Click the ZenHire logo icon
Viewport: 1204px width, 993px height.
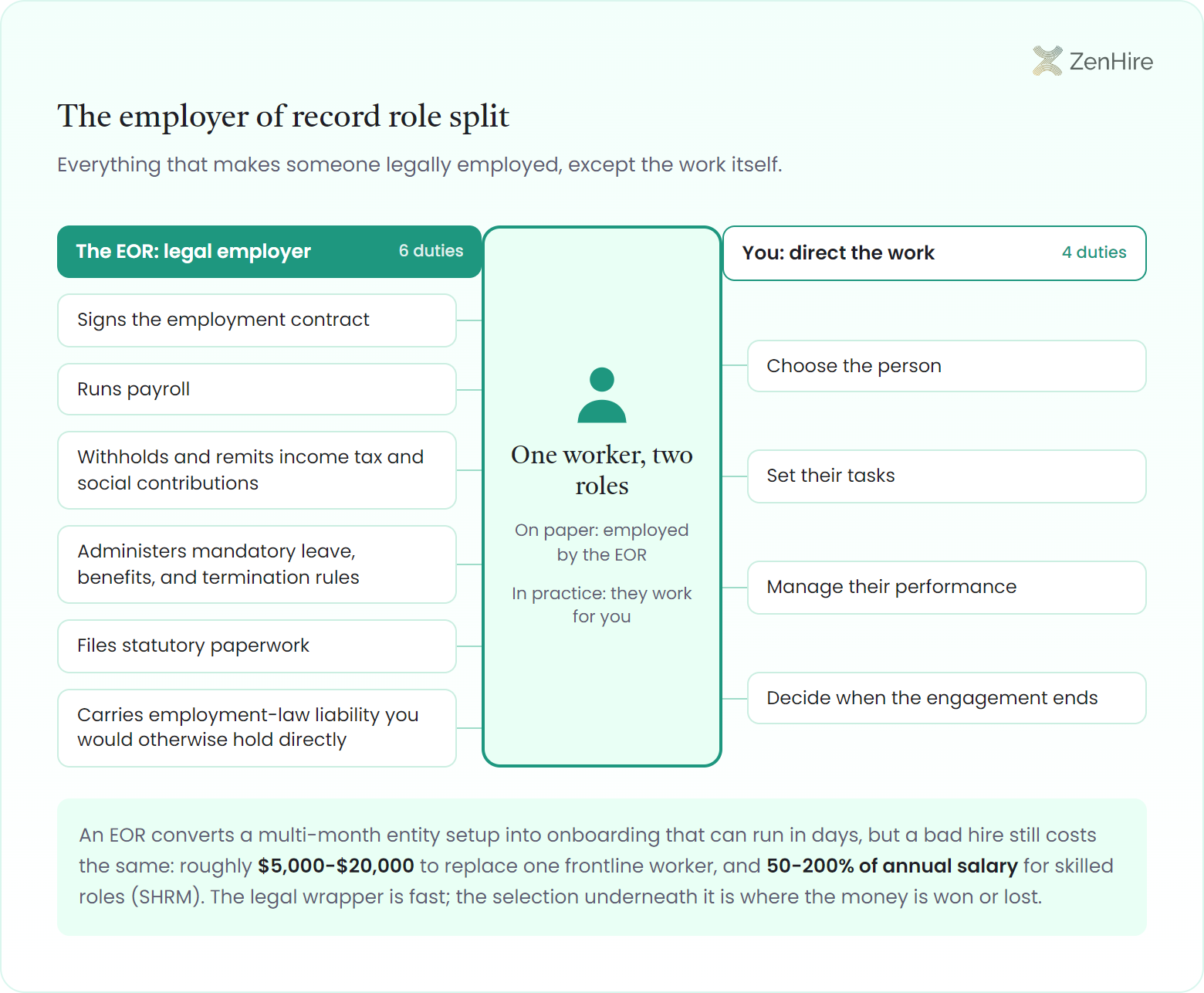[1047, 61]
